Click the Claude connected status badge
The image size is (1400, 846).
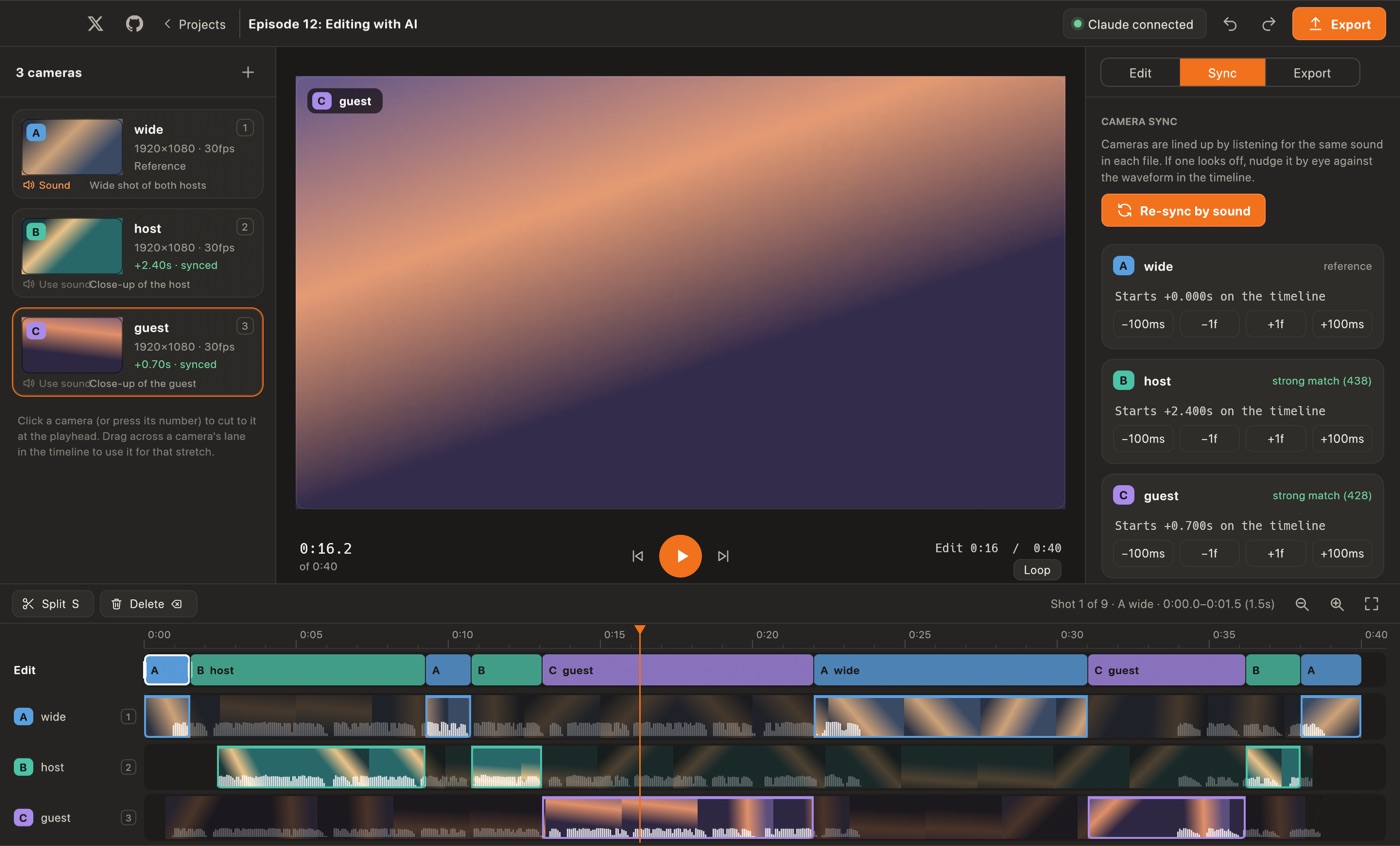(x=1134, y=24)
